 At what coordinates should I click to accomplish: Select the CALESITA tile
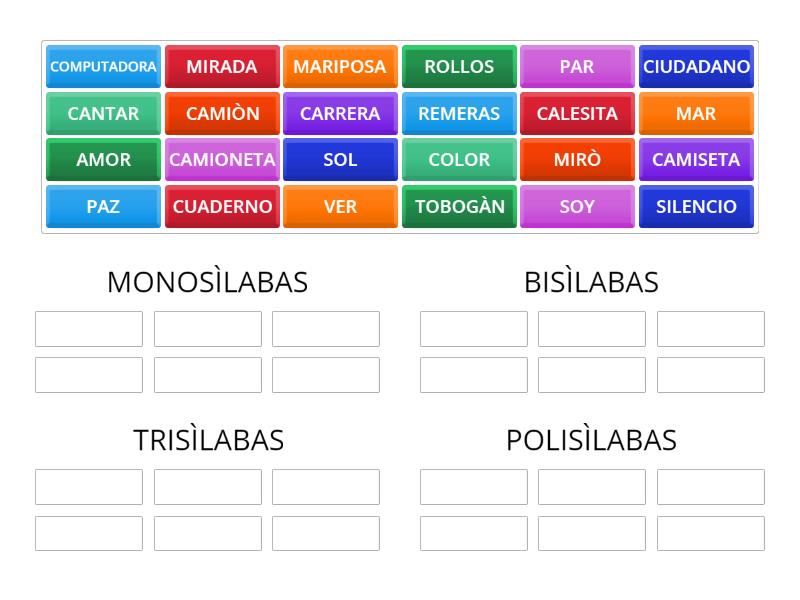[577, 113]
